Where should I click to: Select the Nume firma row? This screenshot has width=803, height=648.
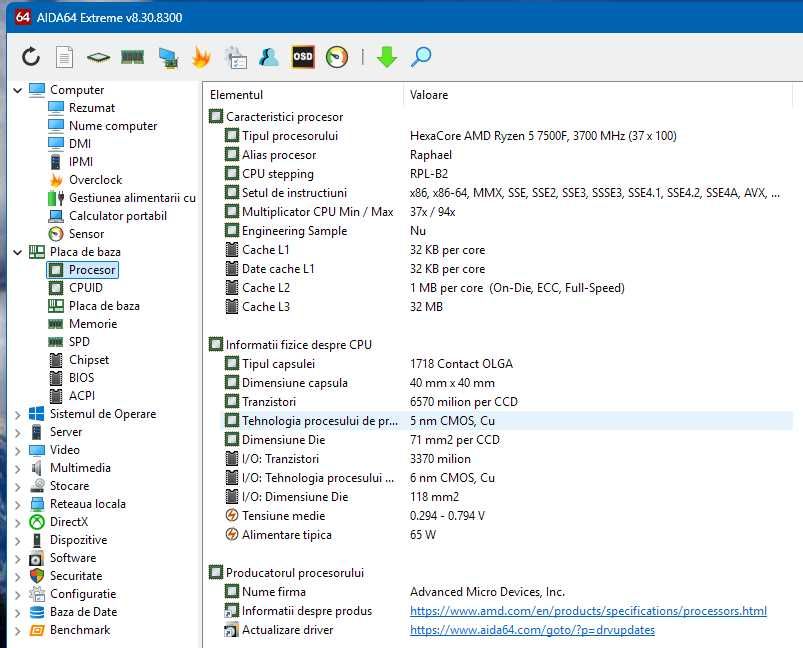[x=507, y=592]
